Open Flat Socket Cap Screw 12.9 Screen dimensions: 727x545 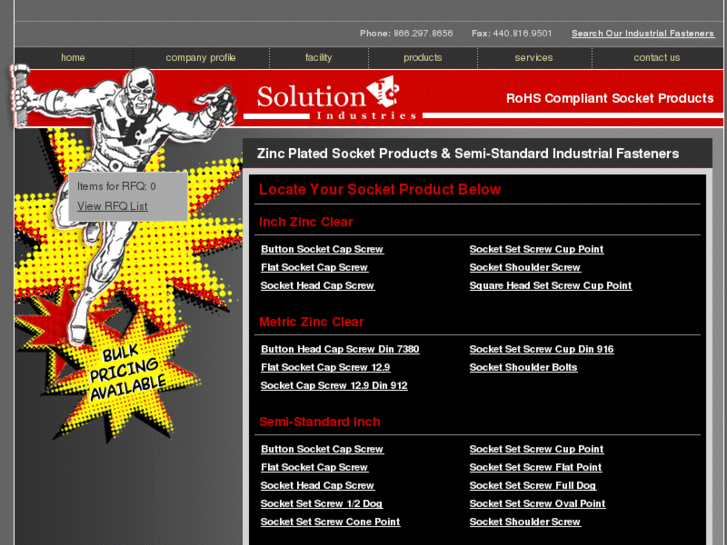[325, 367]
